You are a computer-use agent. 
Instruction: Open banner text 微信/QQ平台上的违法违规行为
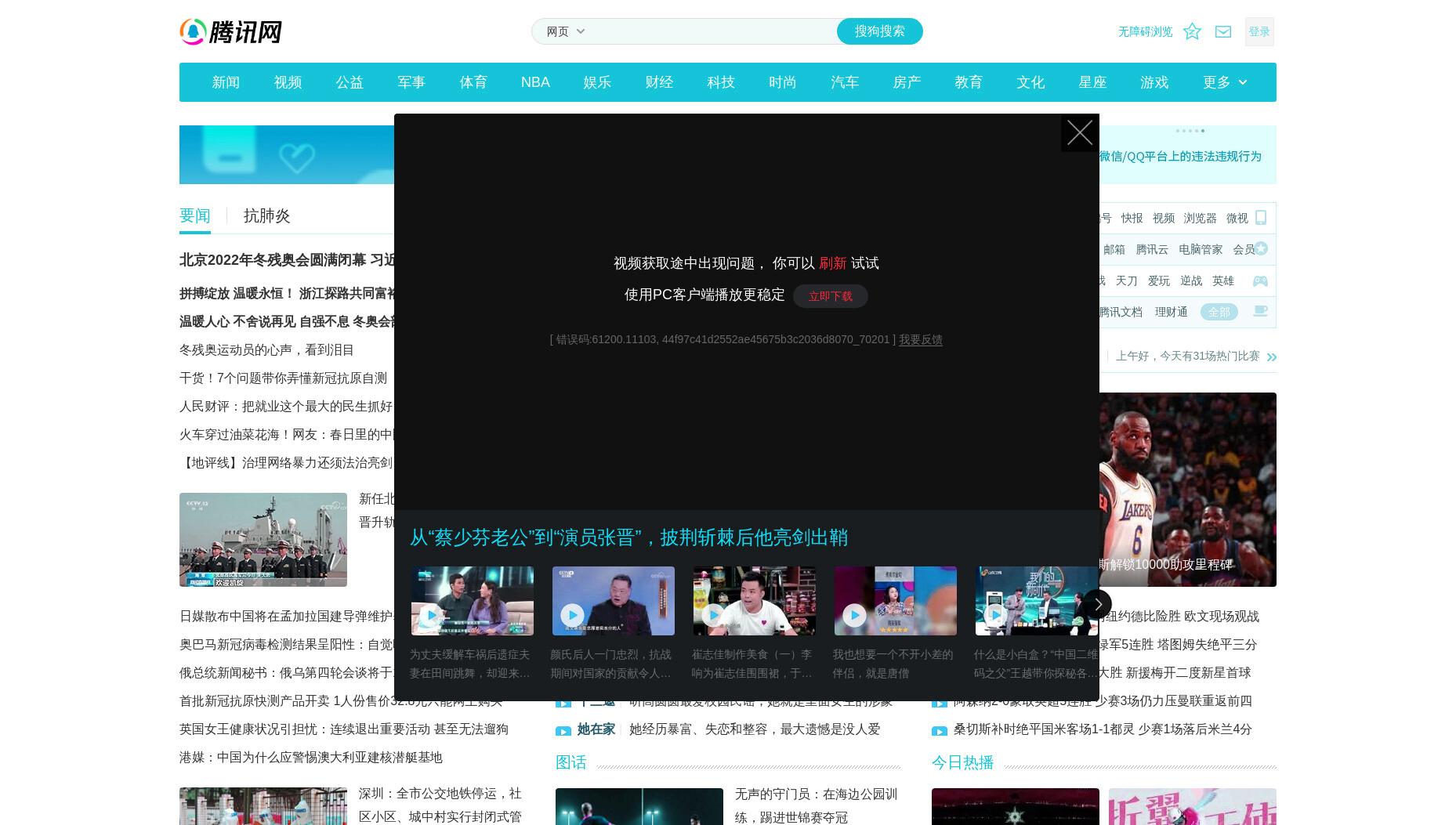[1180, 156]
